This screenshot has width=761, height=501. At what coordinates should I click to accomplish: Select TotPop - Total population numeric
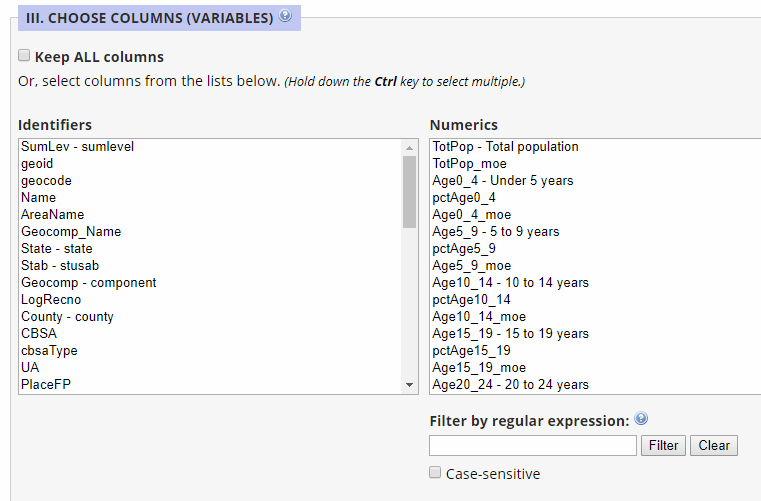(505, 147)
